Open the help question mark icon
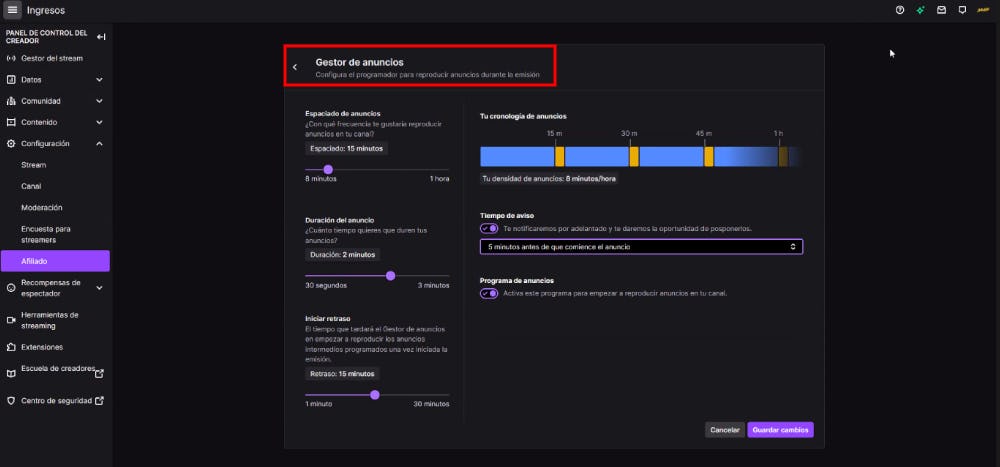The image size is (1000, 467). click(x=900, y=10)
